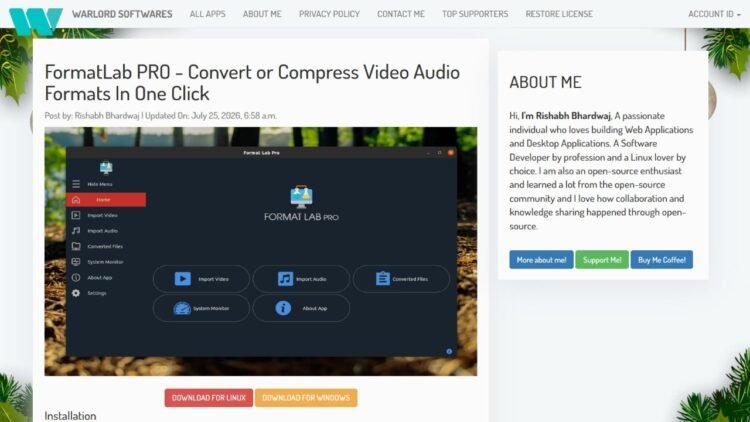Click the FORMAT LAB PRO wordmark text
Image resolution: width=750 pixels, height=422 pixels.
pyautogui.click(x=301, y=217)
